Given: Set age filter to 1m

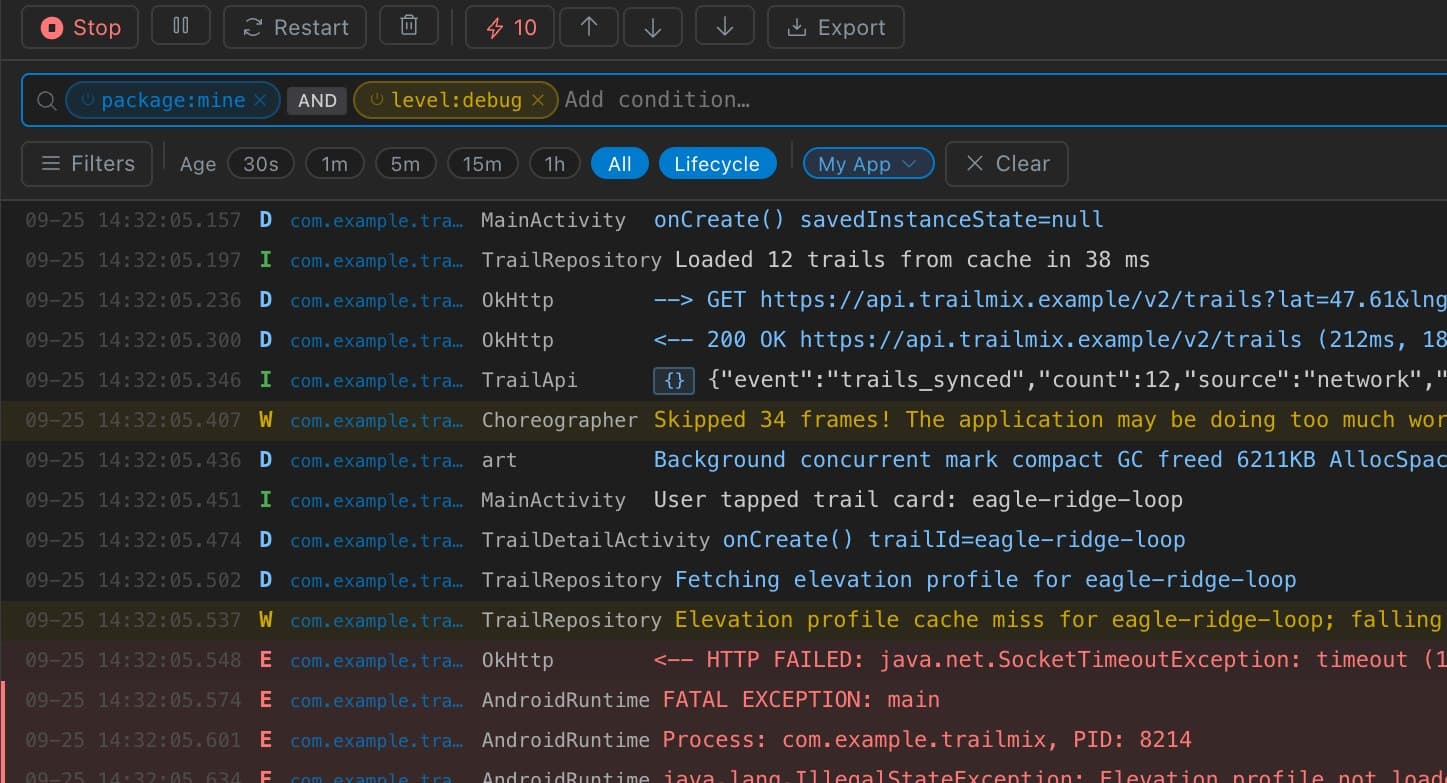Looking at the screenshot, I should [x=335, y=164].
